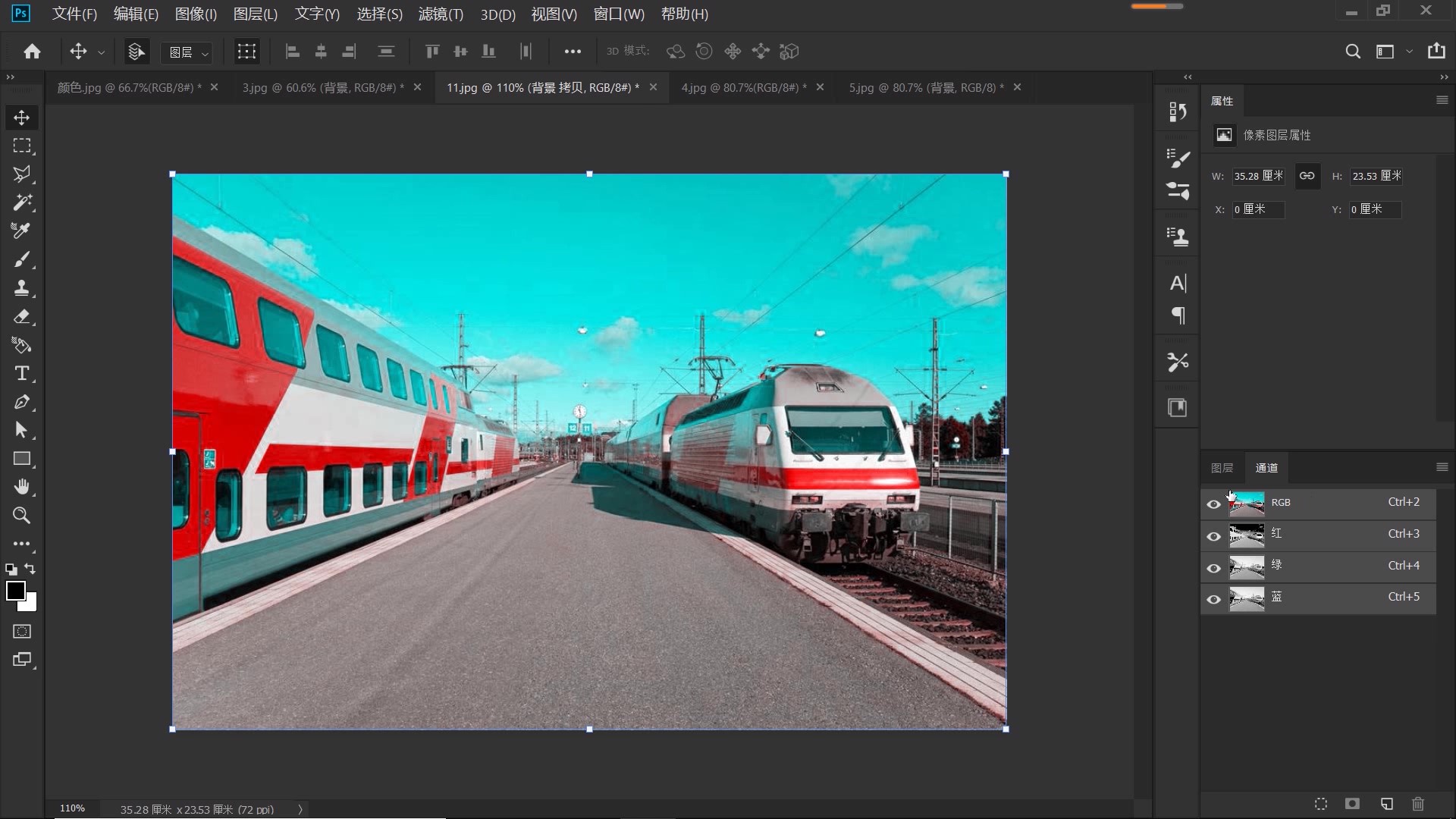
Task: Switch to the 图层 panel tab
Action: (1222, 468)
